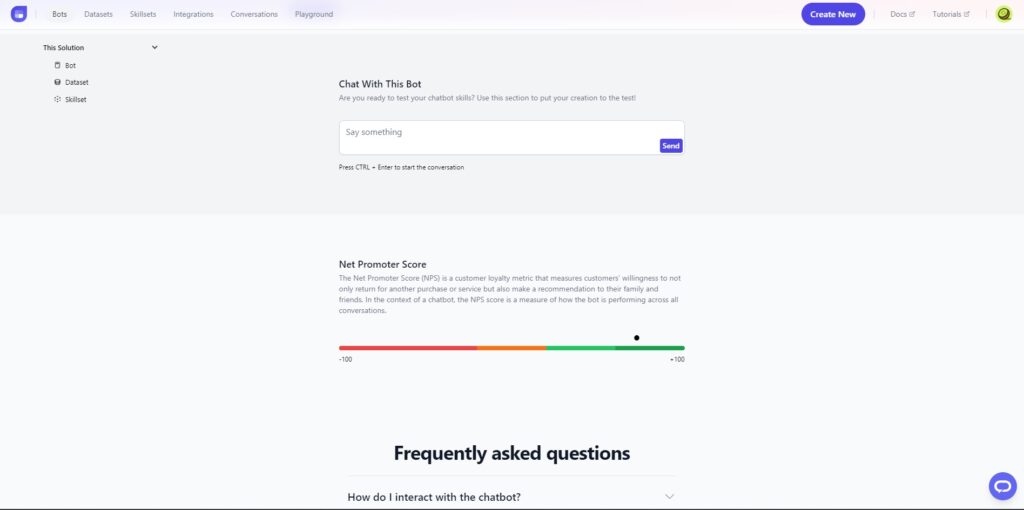
Task: Click the Bot icon in sidebar
Action: coord(57,65)
